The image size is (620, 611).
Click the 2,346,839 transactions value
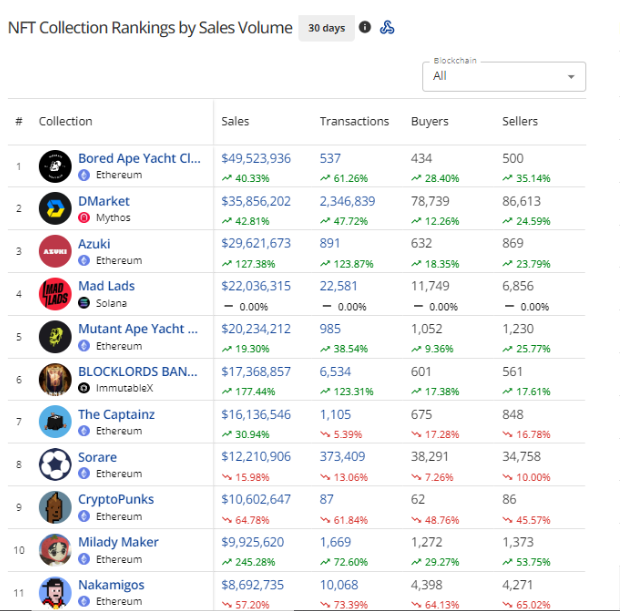pos(347,201)
